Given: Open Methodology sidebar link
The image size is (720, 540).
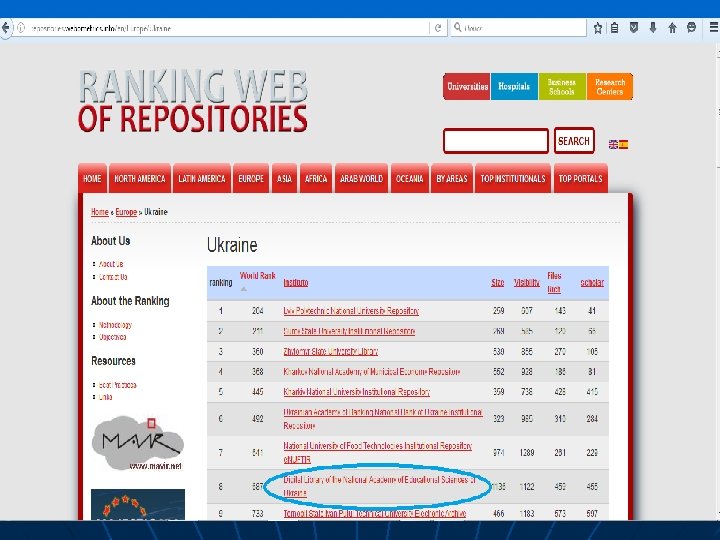Looking at the screenshot, I should [115, 325].
